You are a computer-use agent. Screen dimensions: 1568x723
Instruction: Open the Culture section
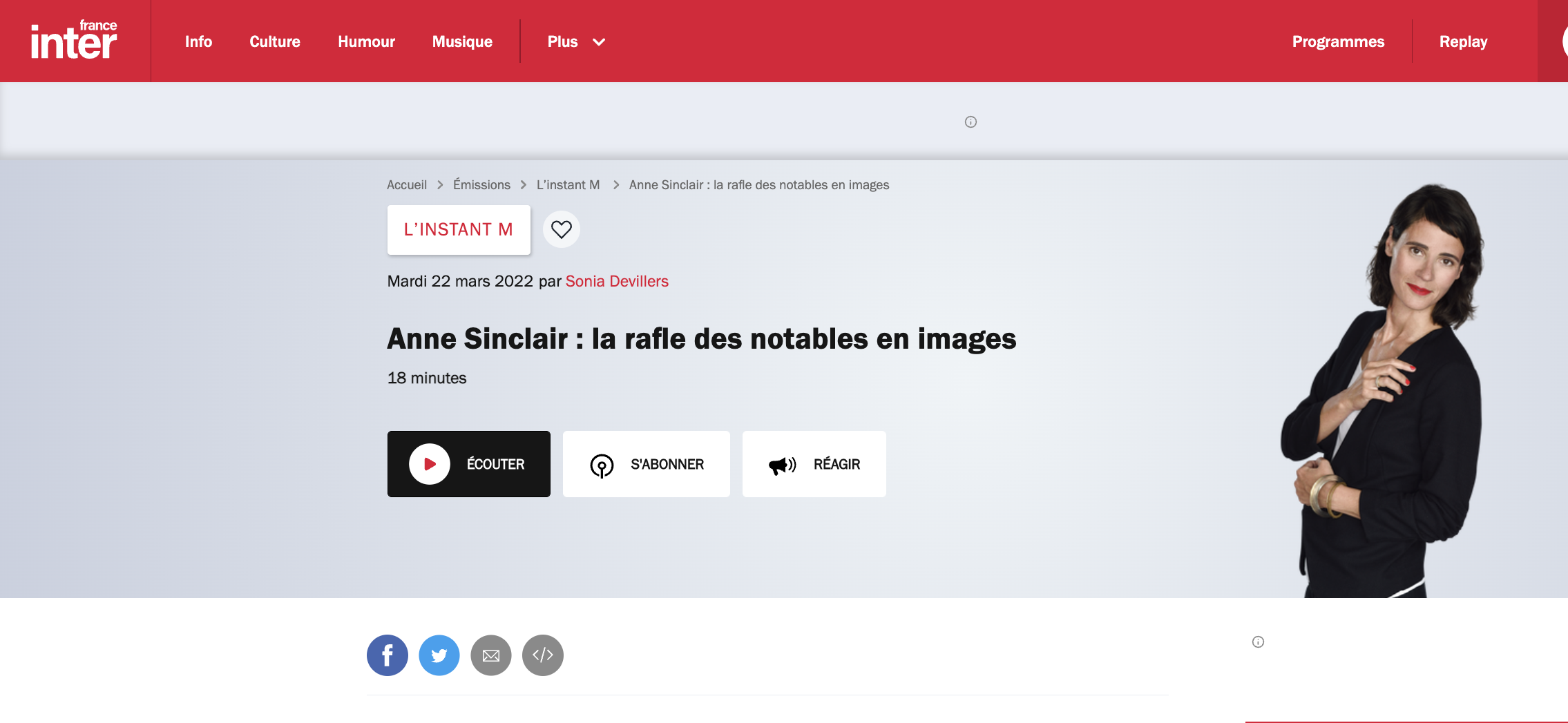[x=275, y=41]
